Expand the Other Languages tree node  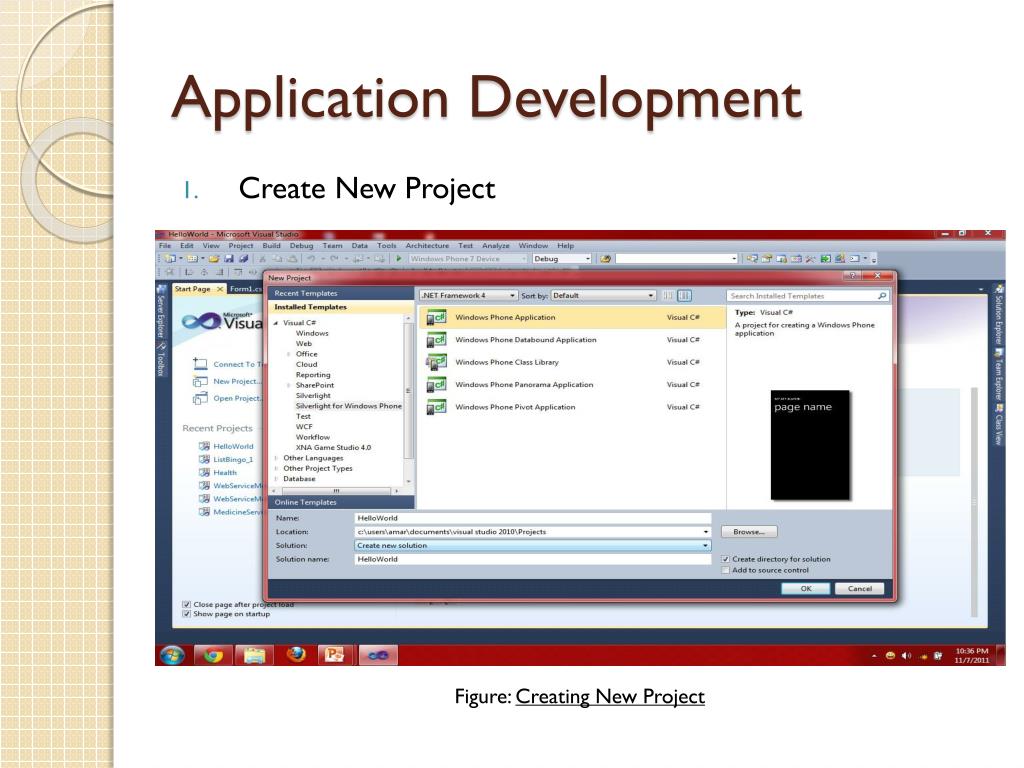(x=276, y=458)
